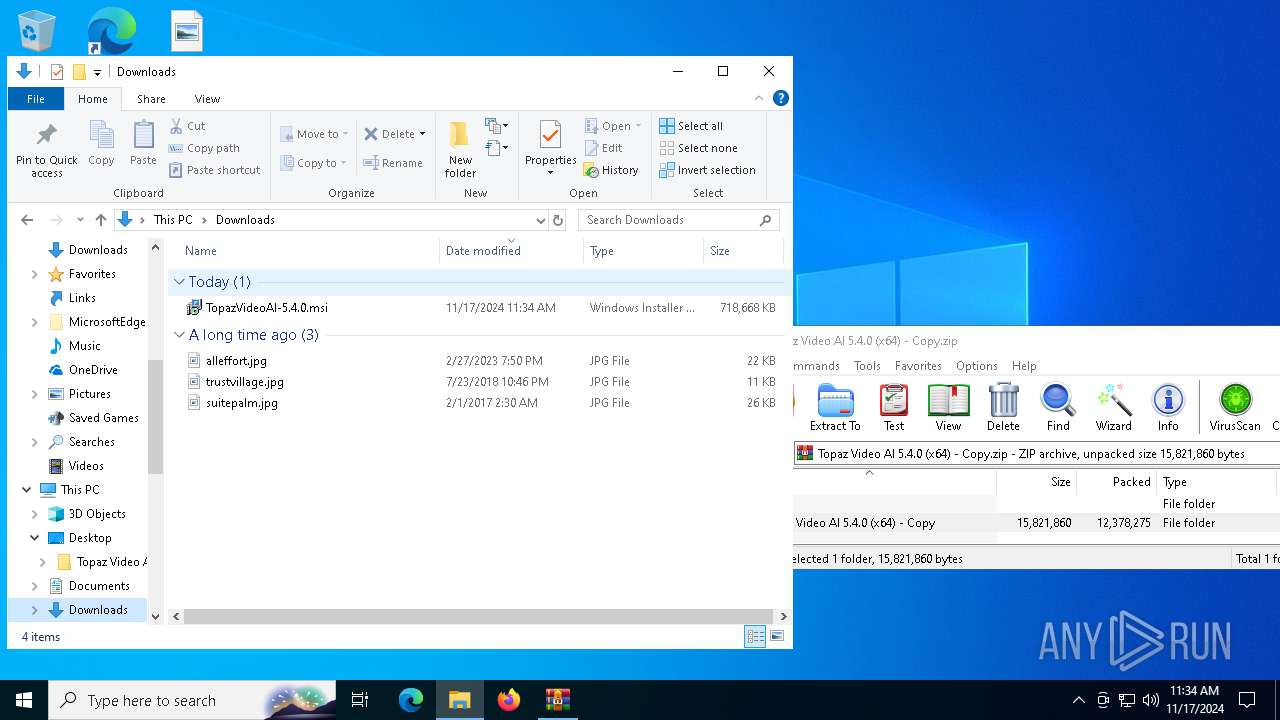
Task: Click the Edit command in Open group
Action: [x=603, y=148]
